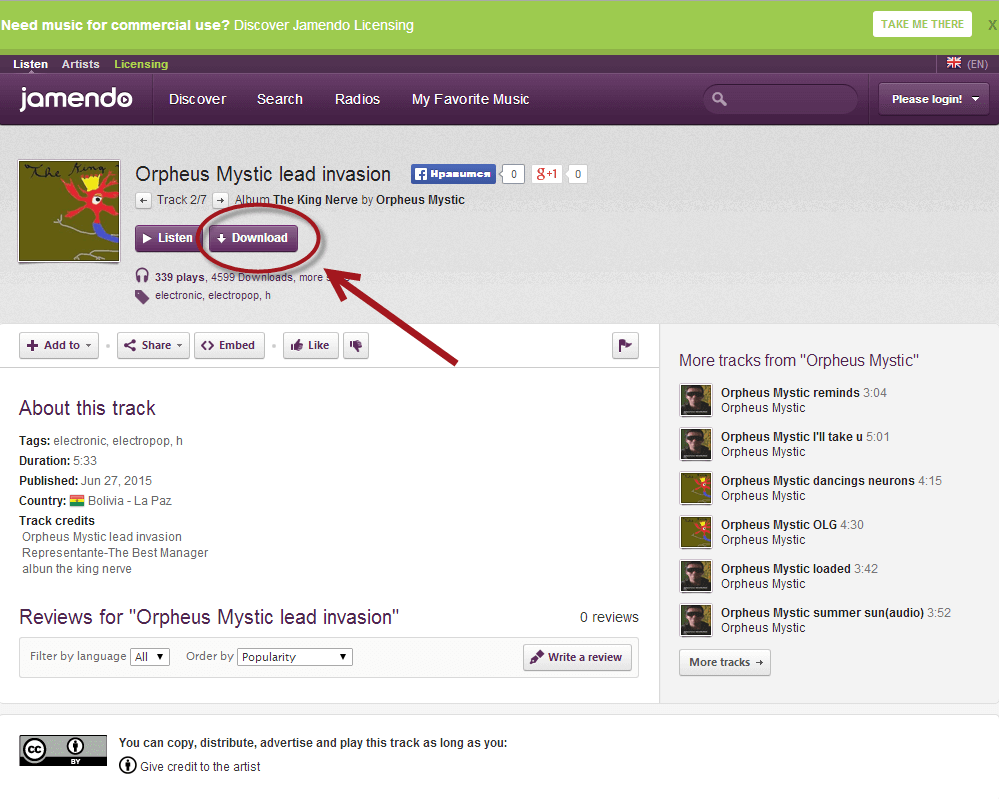
Task: Go to previous track with the left arrow
Action: tap(143, 200)
